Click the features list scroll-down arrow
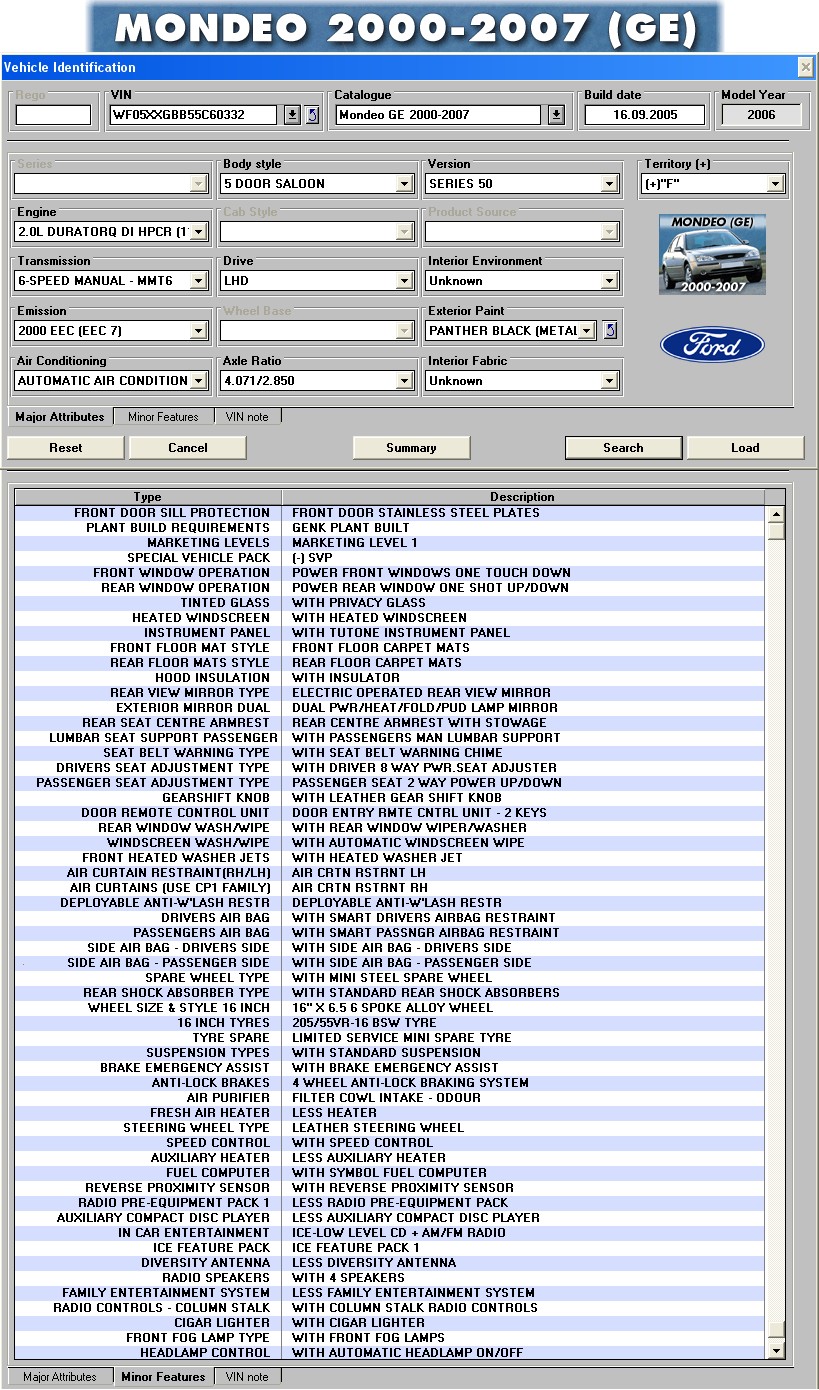Image resolution: width=819 pixels, height=1390 pixels. [x=775, y=1351]
